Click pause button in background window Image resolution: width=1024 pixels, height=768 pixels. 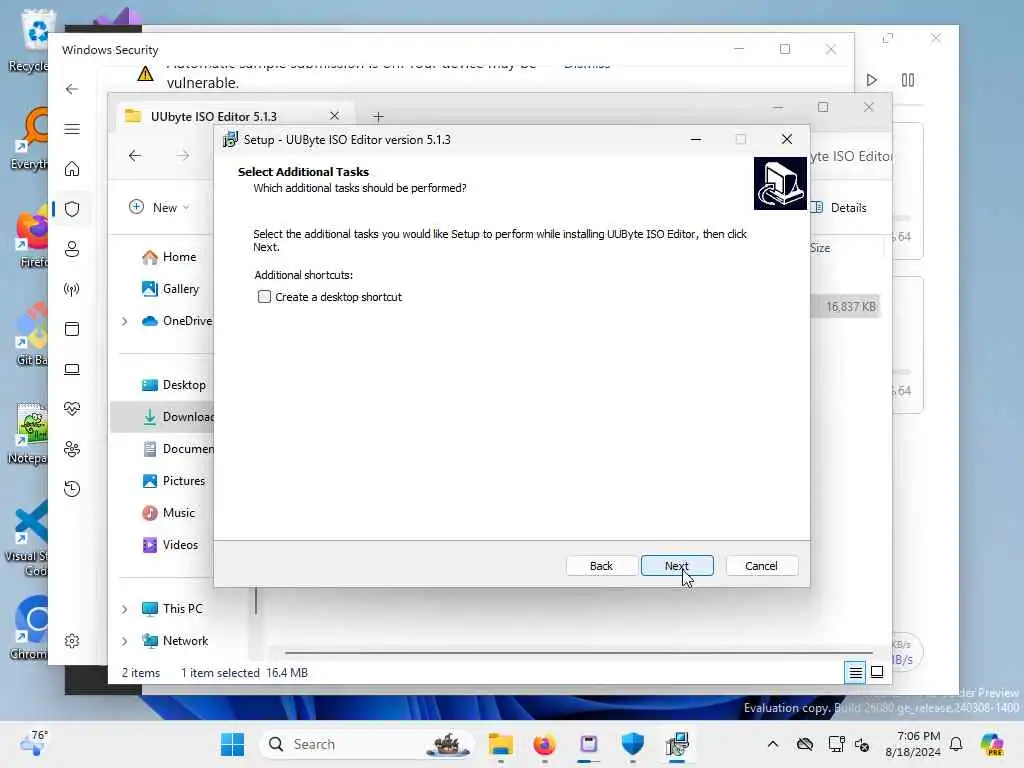[x=908, y=80]
